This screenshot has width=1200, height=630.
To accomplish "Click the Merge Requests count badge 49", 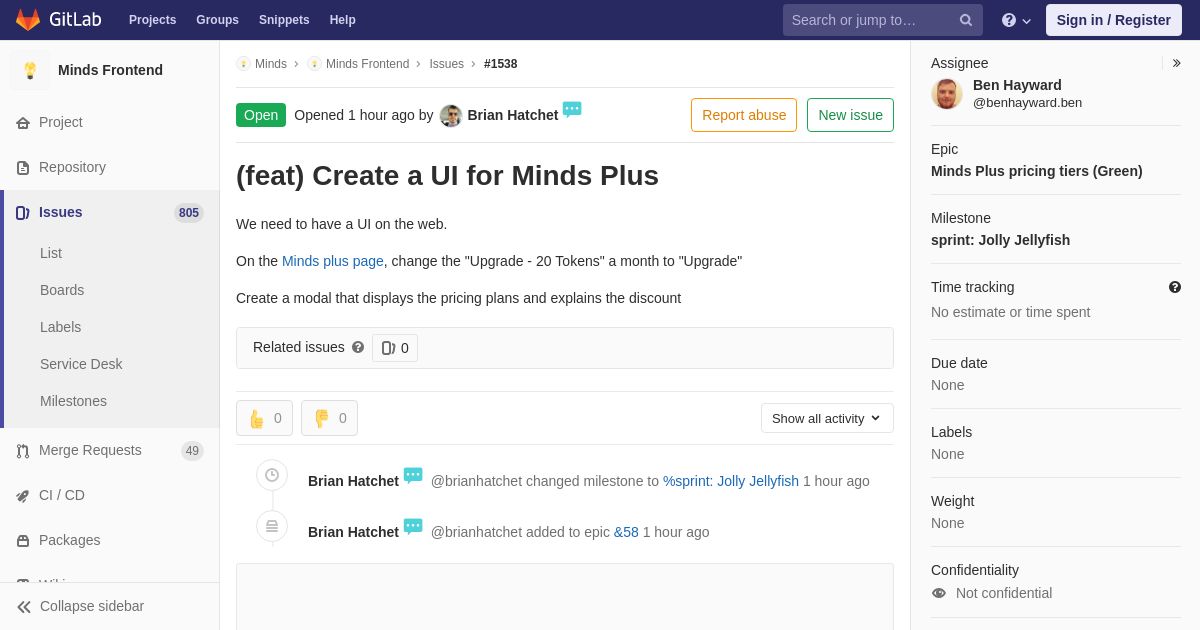I will click(192, 451).
